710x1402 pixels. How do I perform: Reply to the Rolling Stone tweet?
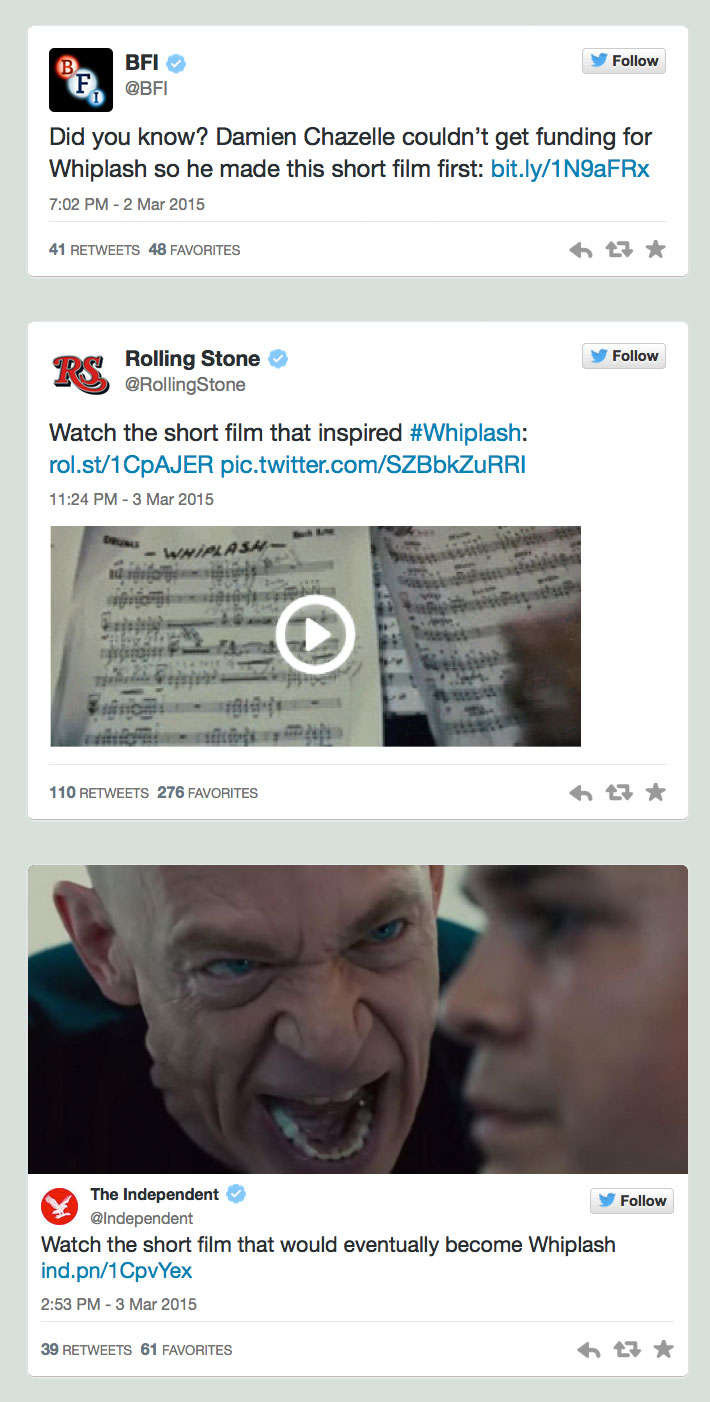pyautogui.click(x=581, y=793)
